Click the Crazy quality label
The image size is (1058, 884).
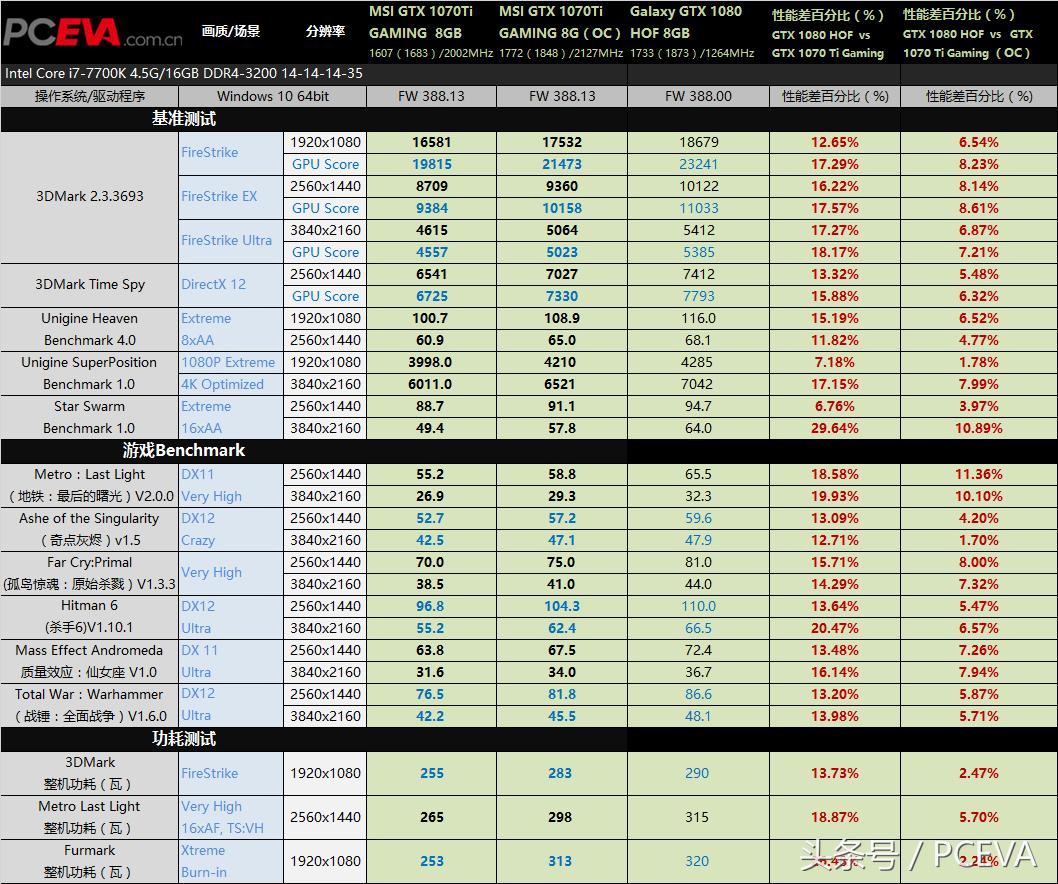[x=198, y=541]
